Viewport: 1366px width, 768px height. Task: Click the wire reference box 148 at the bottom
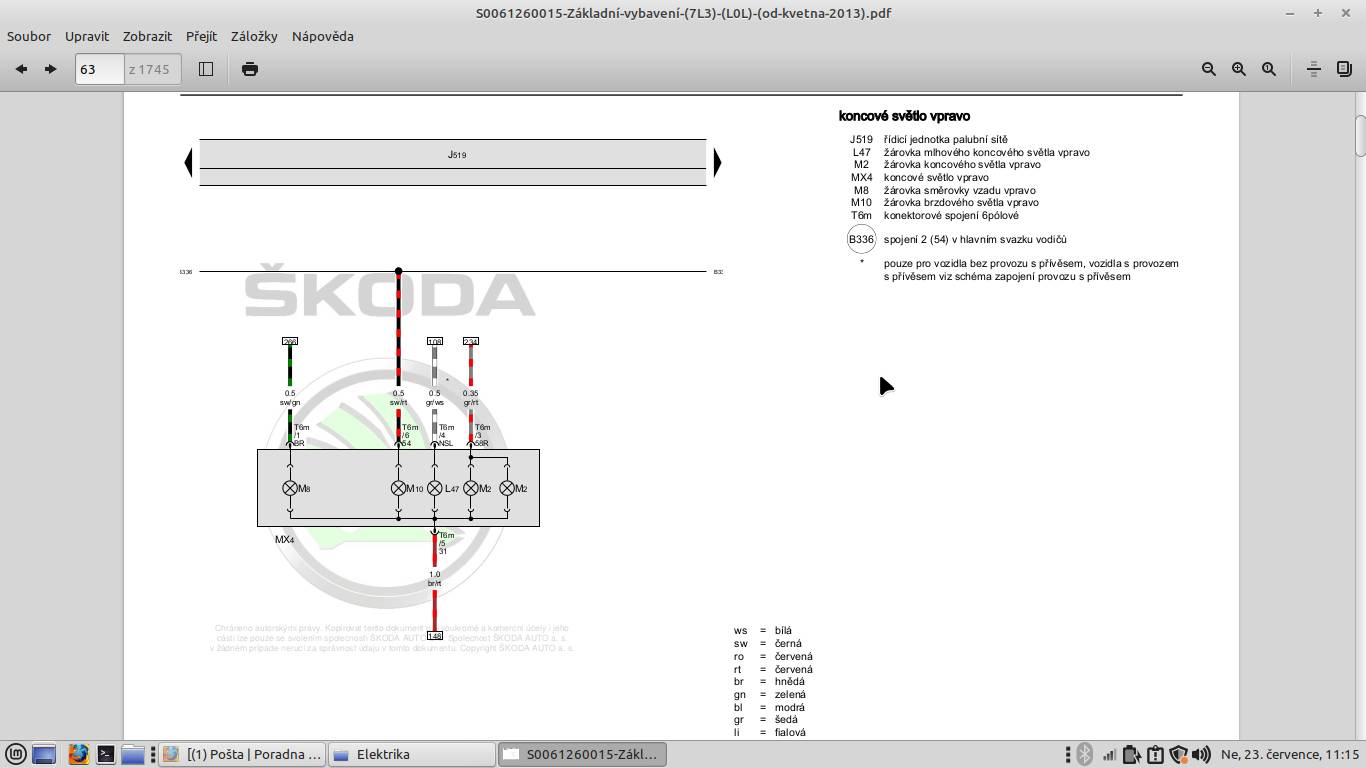click(434, 635)
